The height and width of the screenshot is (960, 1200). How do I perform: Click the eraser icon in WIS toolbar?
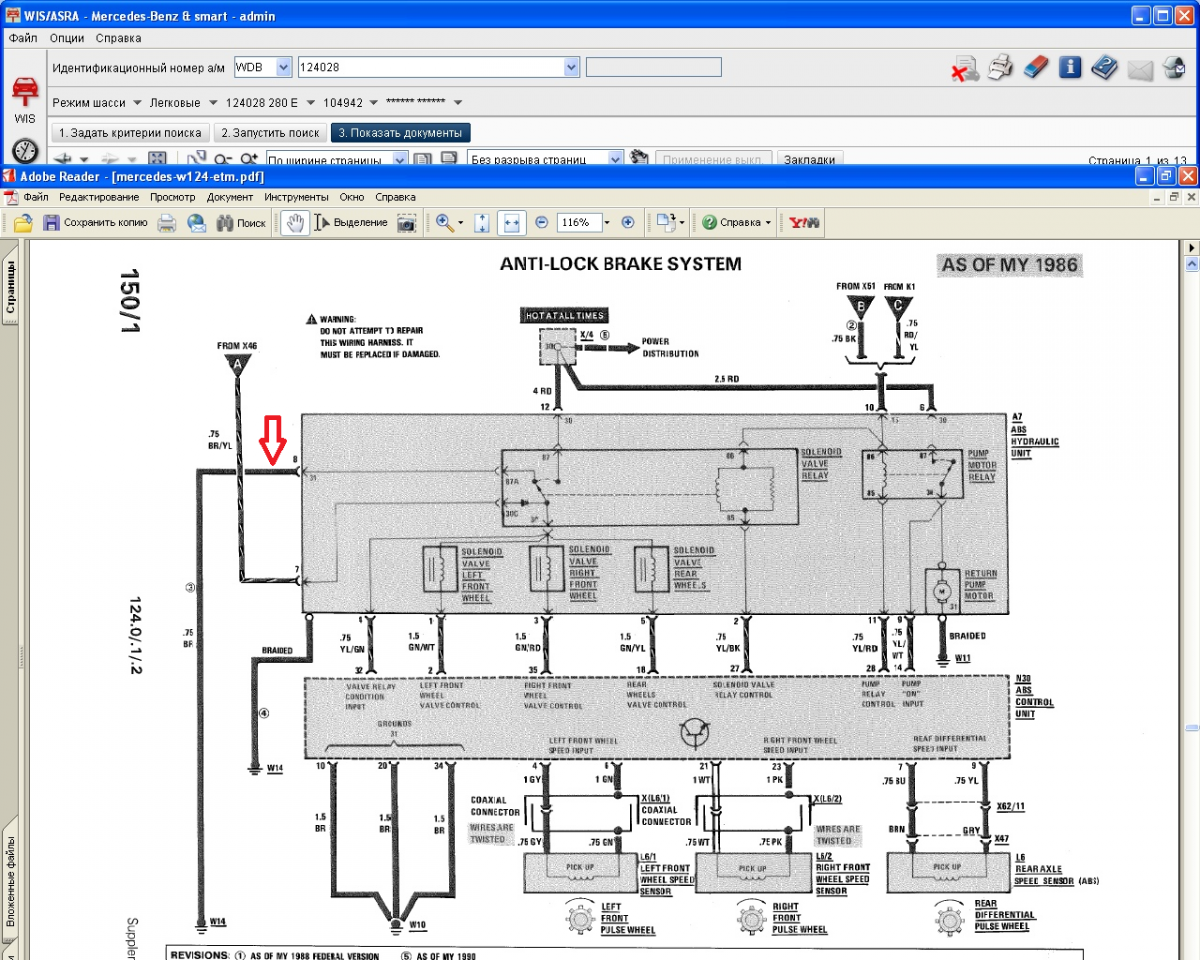click(x=1035, y=67)
